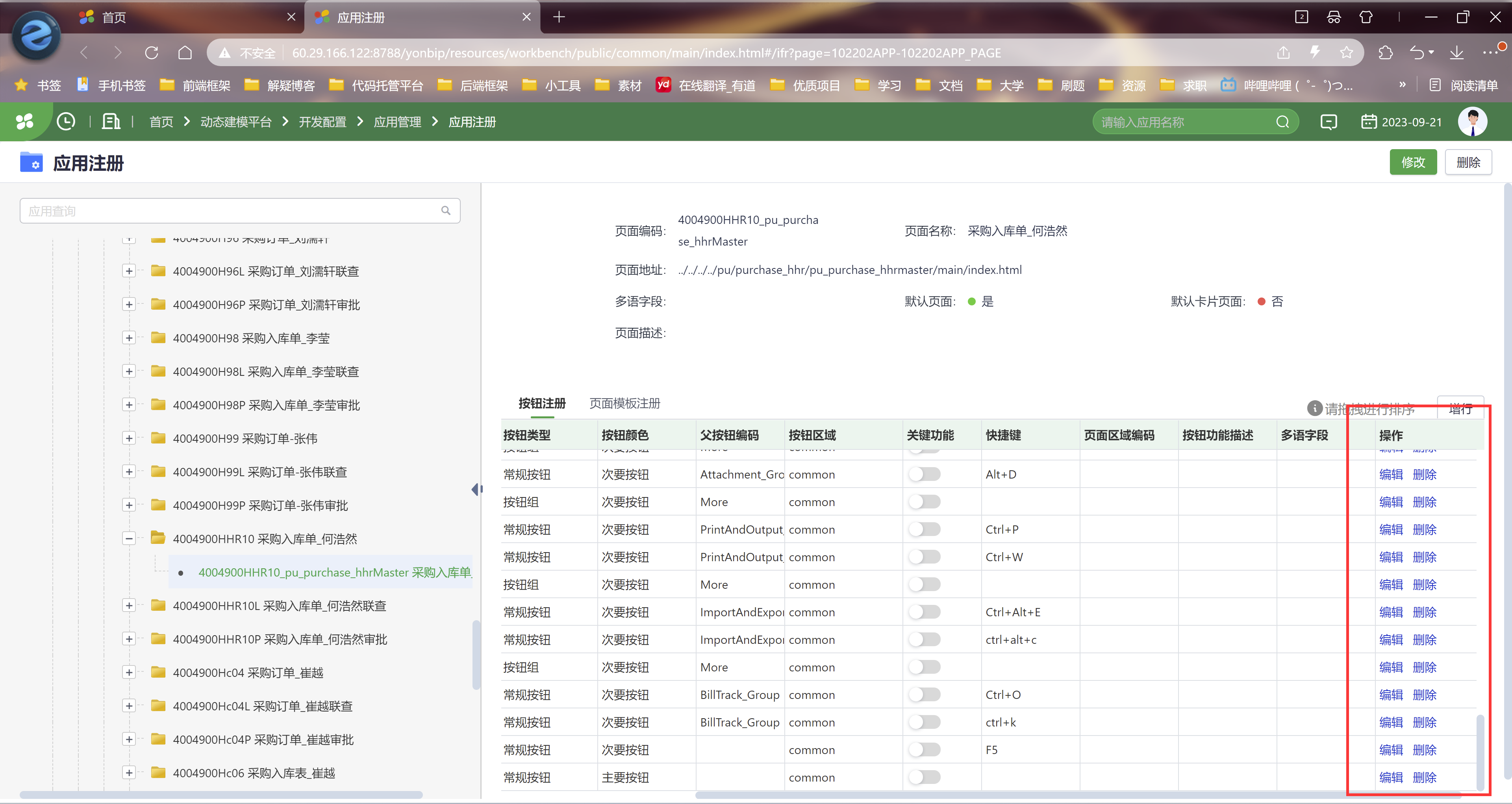Screen dimensions: 1512x804
Task: Collapse the 4004900HHR10 采购入库单_何浩然 tree node
Action: 129,538
